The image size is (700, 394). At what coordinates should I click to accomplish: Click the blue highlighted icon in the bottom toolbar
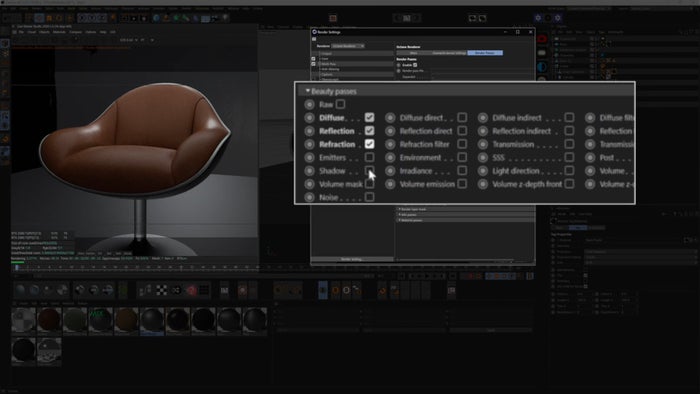[x=323, y=290]
